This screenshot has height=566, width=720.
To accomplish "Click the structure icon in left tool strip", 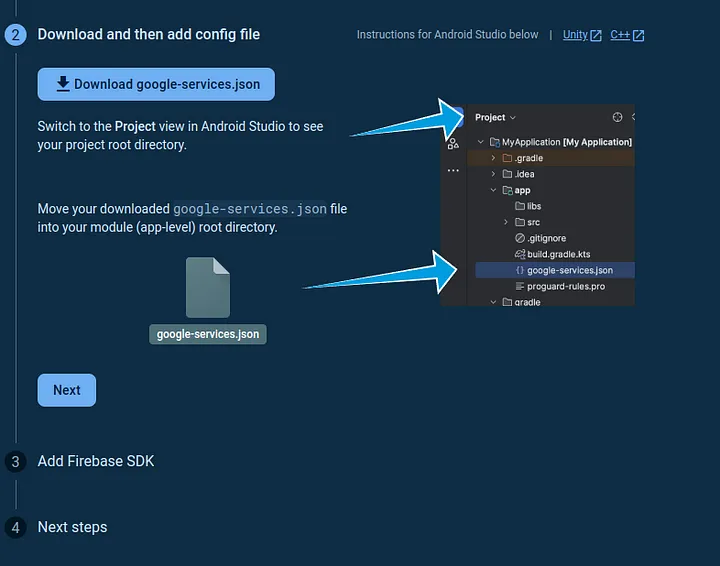I will tap(453, 144).
